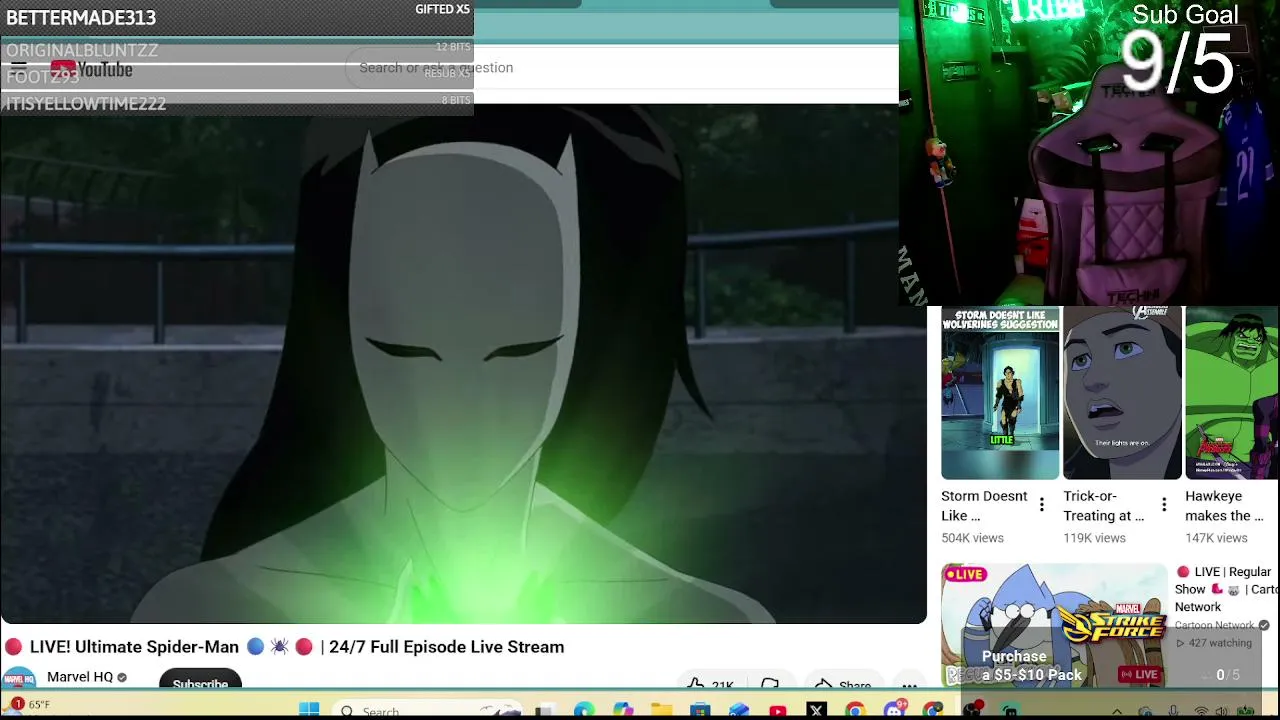
Task: Open Hawkeye makes the short thumbnail
Action: 1232,394
